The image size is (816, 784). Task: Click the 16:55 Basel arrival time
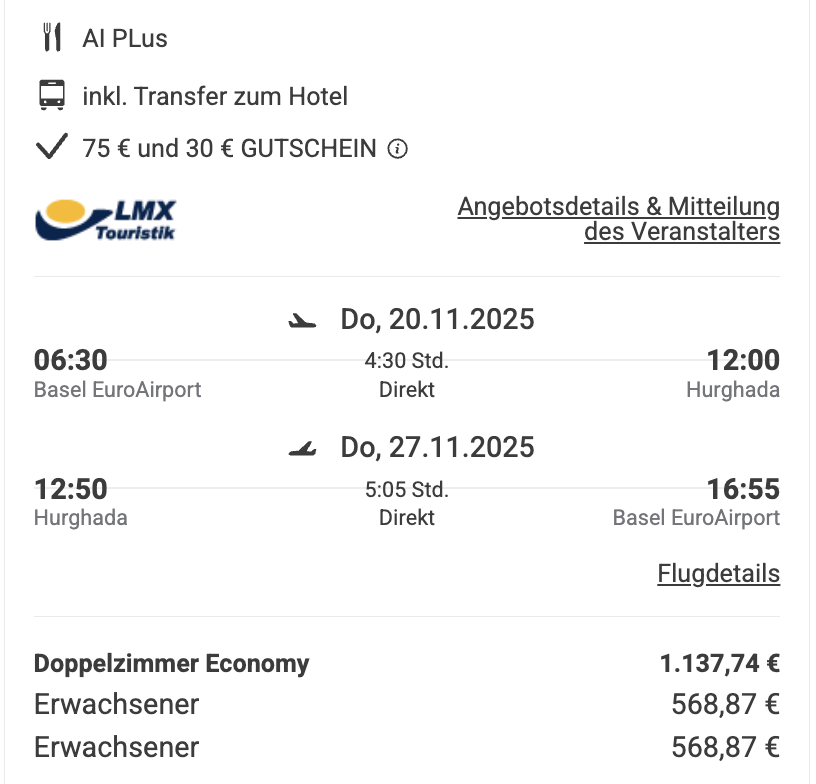[x=743, y=489]
